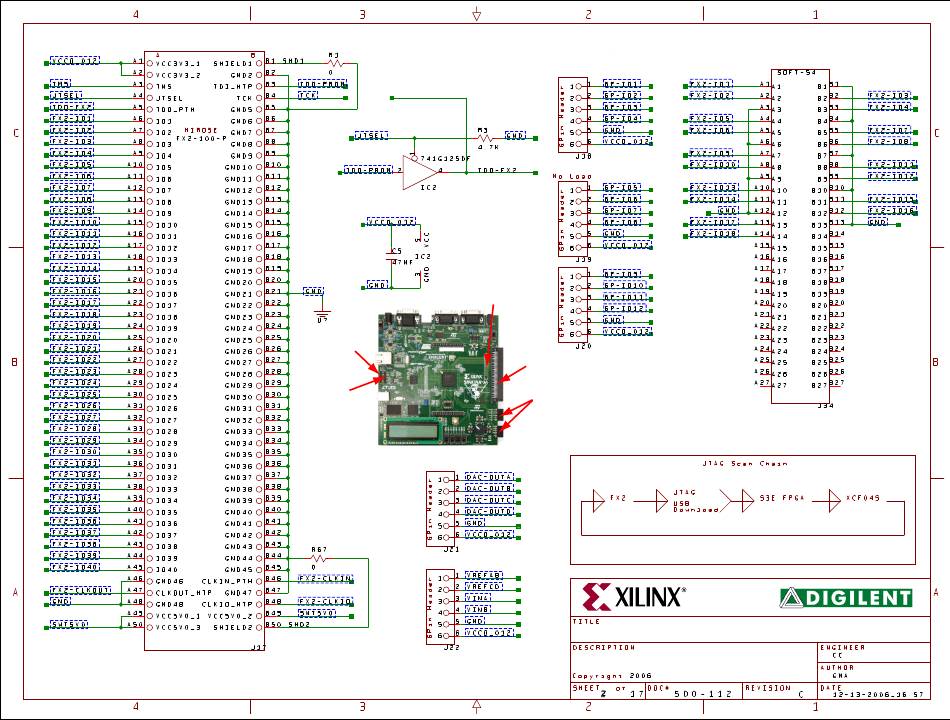Select the FX2-IO30 net label
Image resolution: width=950 pixels, height=720 pixels.
pyautogui.click(x=75, y=452)
